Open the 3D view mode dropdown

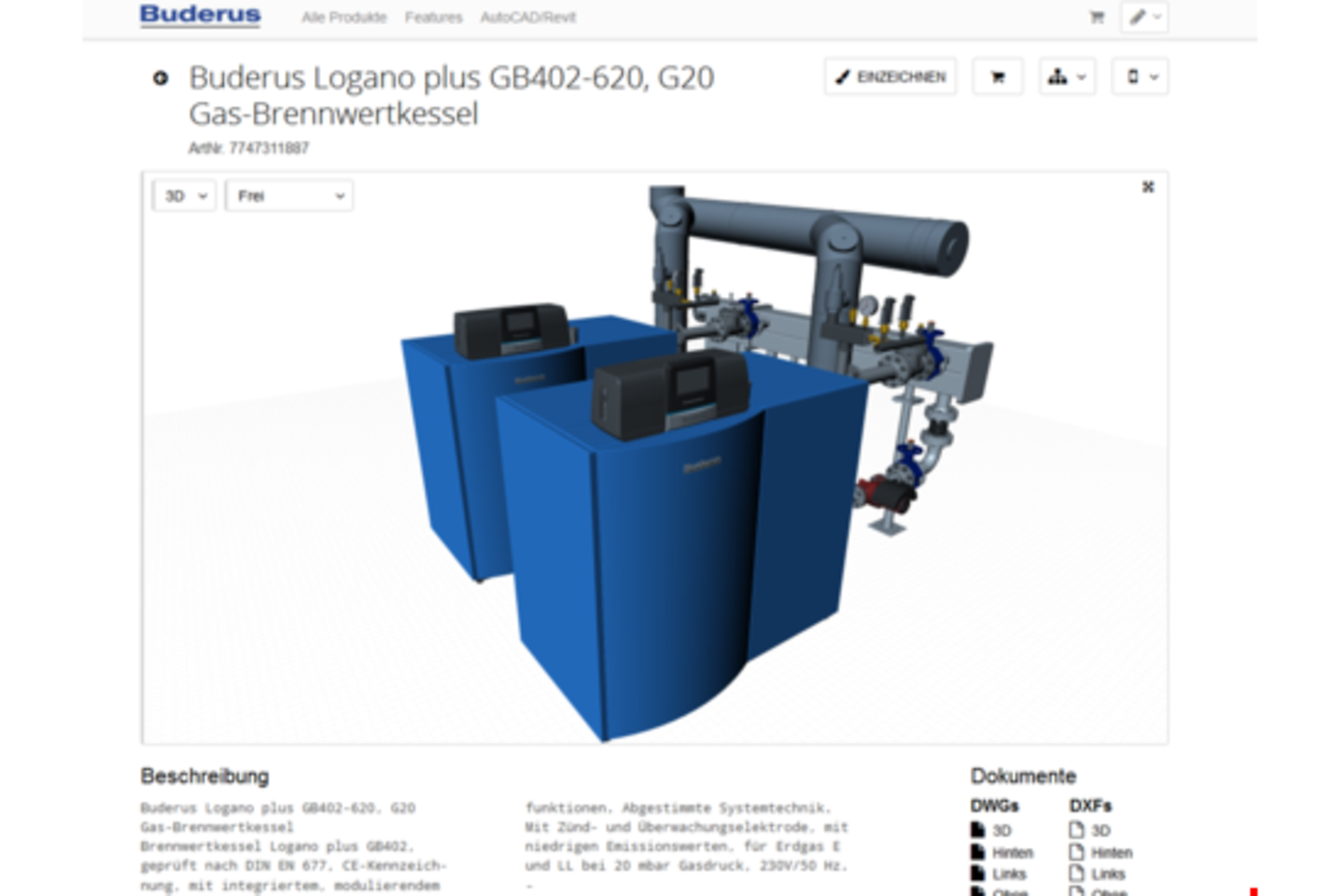pos(184,196)
